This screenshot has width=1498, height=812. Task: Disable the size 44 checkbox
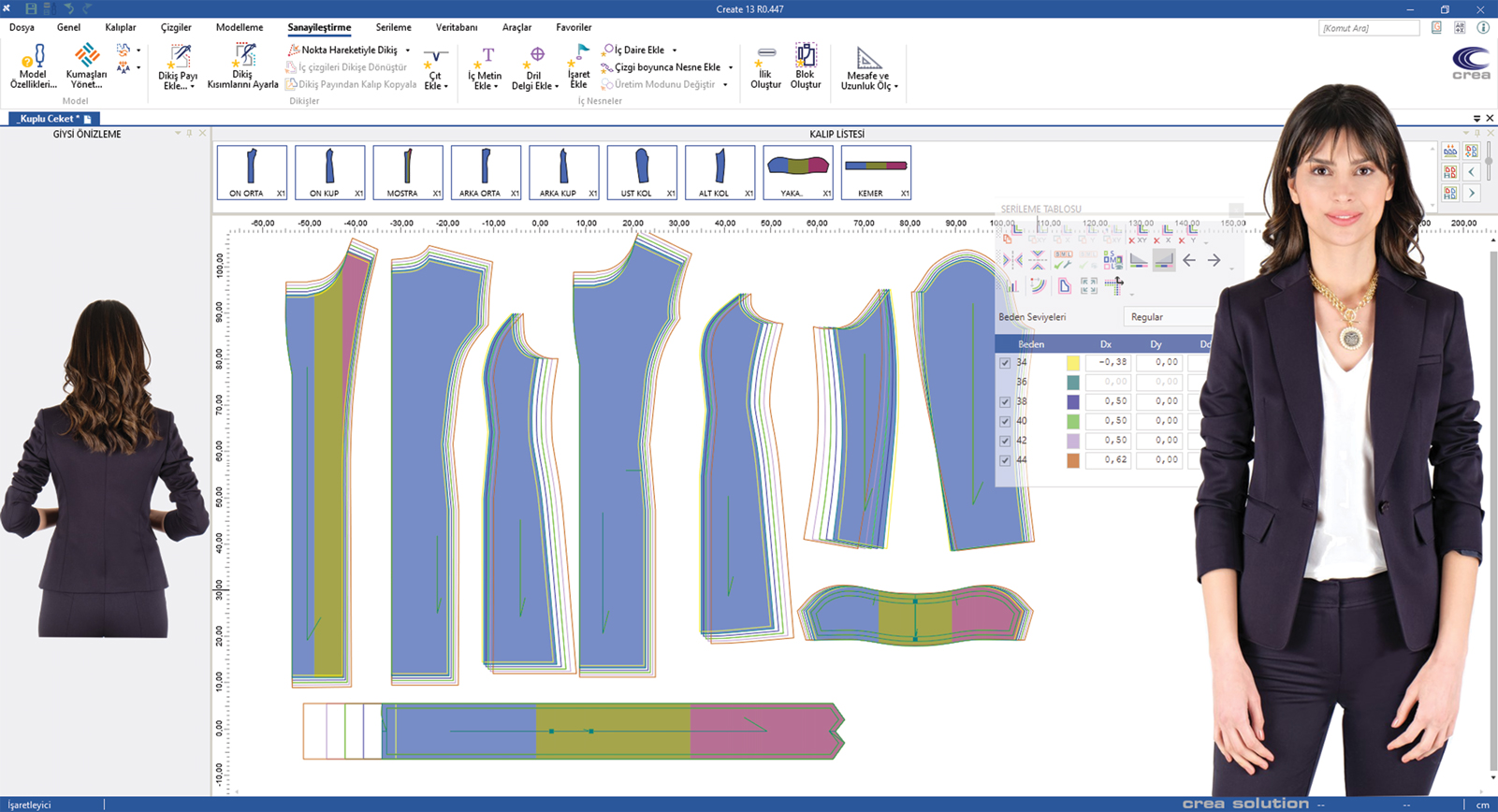(x=1005, y=460)
